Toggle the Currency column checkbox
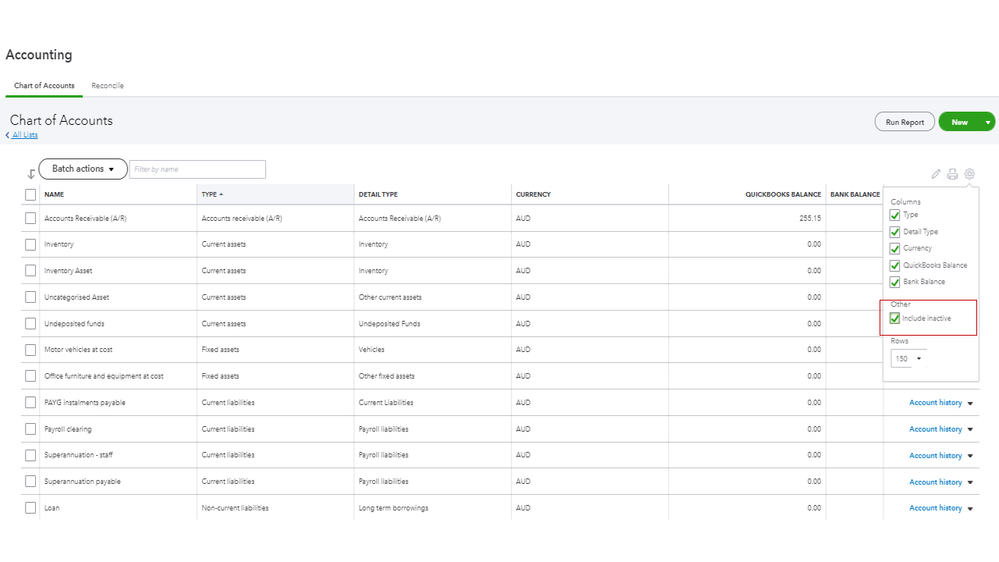The image size is (999, 562). coord(895,249)
